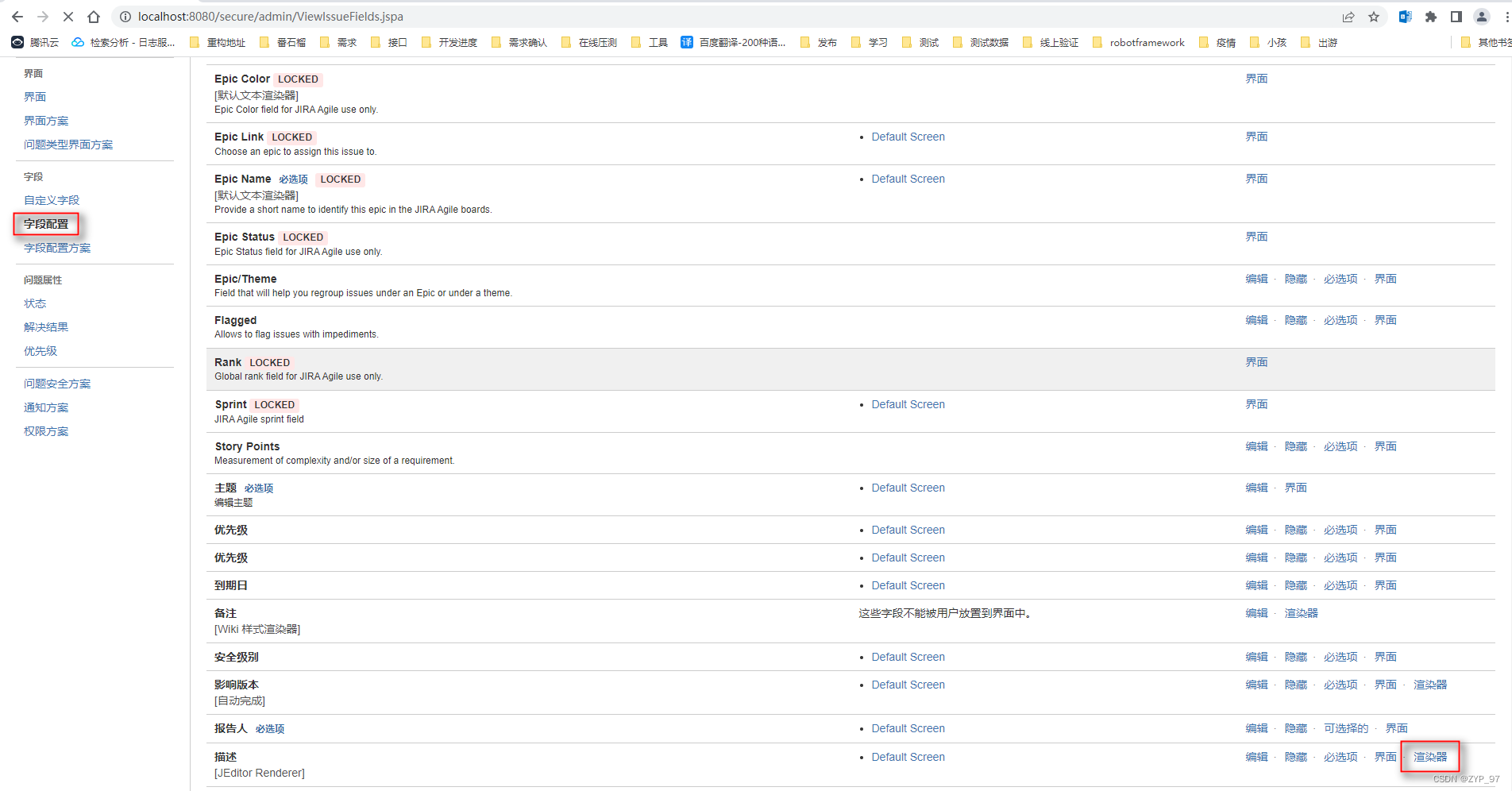The width and height of the screenshot is (1512, 791).
Task: Click the browser extensions puzzle icon
Action: (x=1431, y=16)
